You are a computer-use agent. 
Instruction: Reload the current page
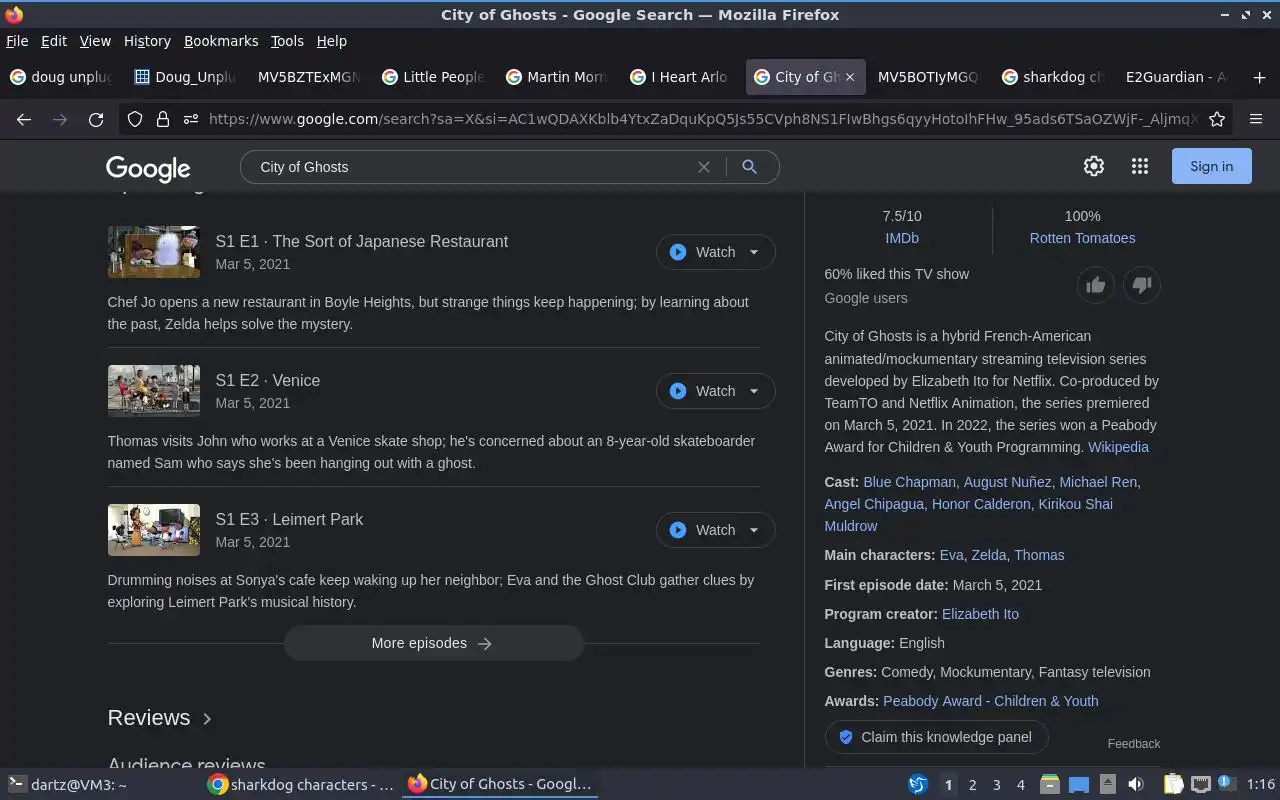point(96,119)
